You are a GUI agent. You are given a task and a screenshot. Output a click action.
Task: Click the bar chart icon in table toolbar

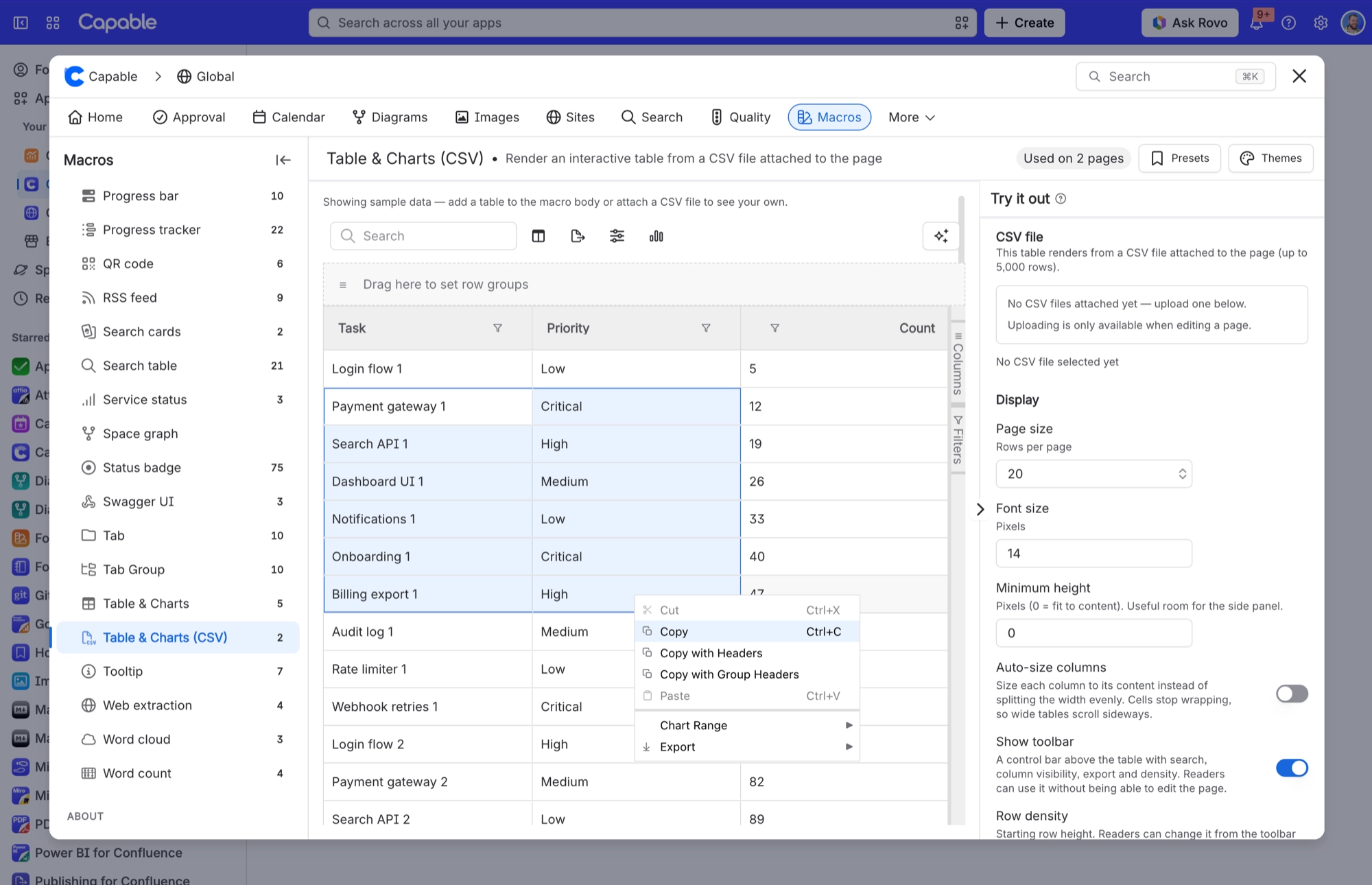(x=656, y=236)
